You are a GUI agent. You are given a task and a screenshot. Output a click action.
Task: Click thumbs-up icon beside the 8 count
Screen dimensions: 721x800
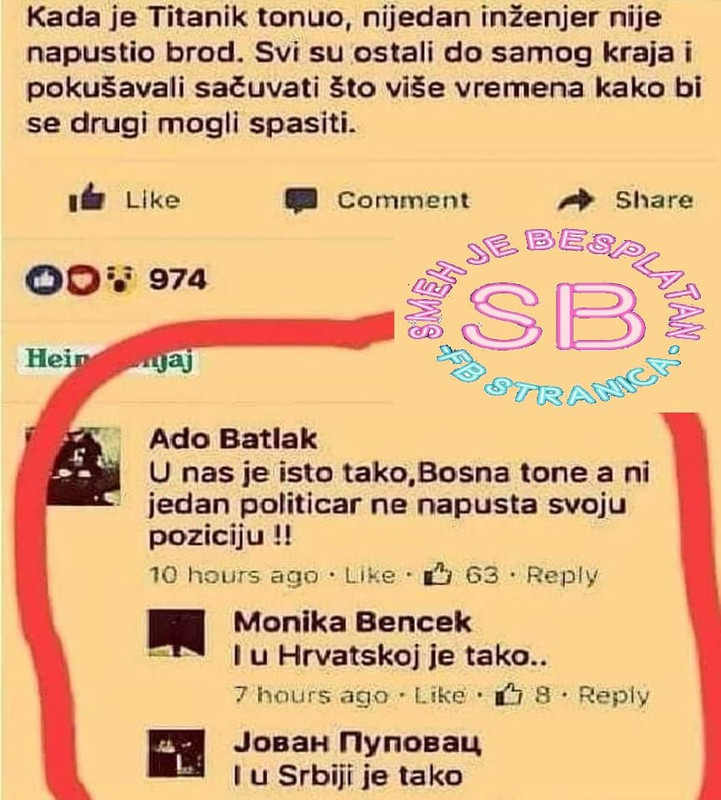pos(509,695)
